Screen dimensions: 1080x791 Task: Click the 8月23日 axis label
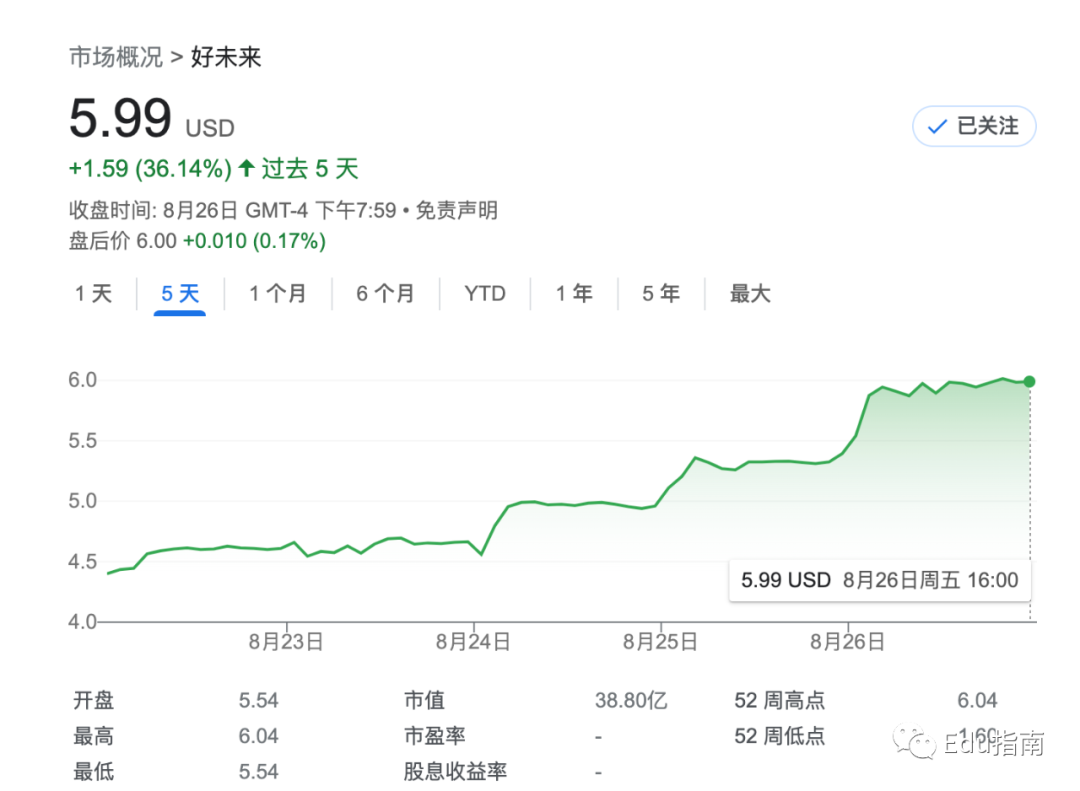click(286, 642)
